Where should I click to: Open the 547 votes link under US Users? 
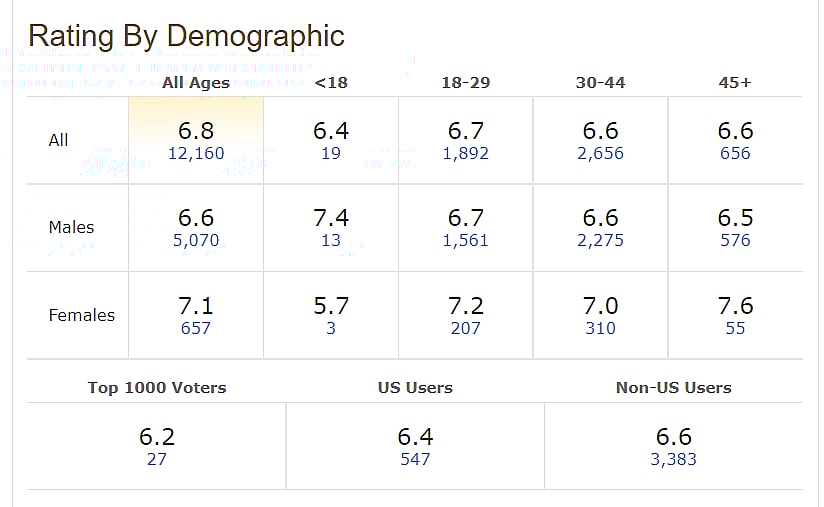point(415,460)
